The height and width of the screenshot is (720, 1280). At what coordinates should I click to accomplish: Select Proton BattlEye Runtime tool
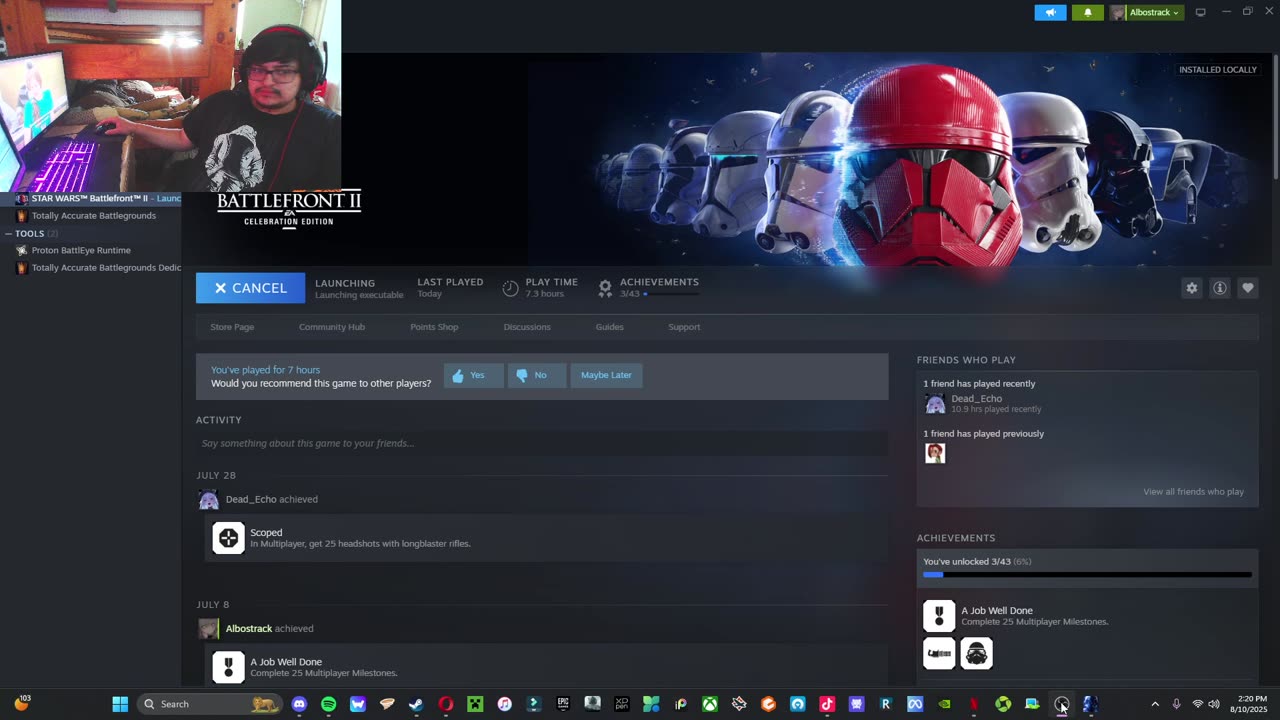tap(80, 250)
